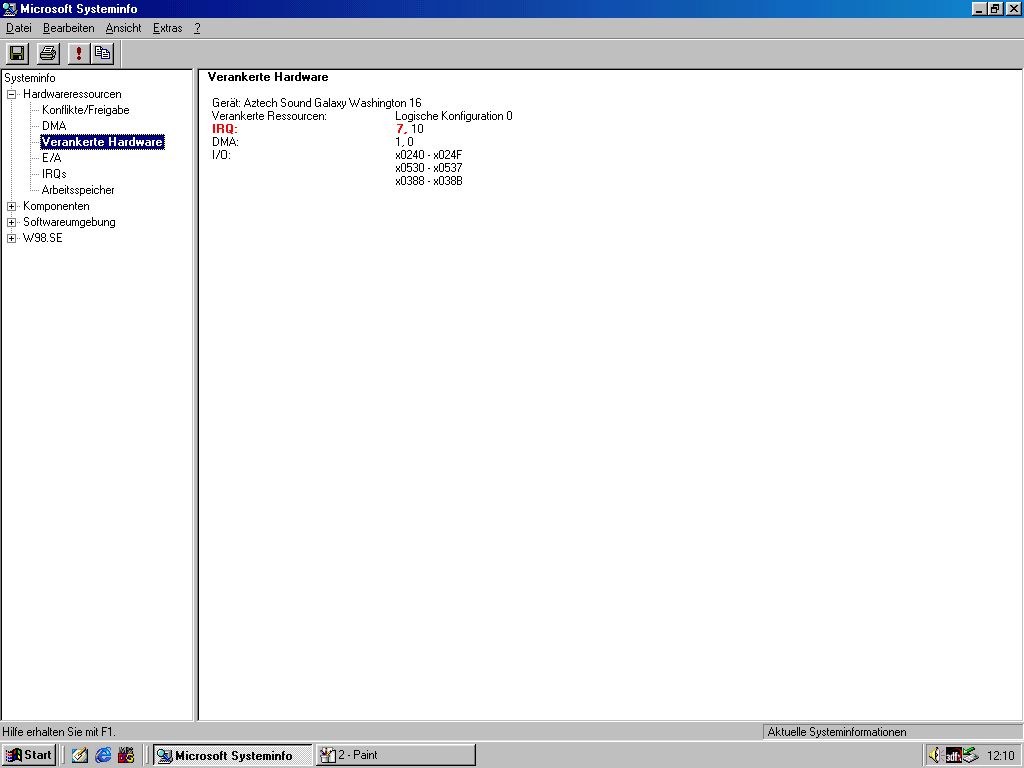Click the I/O range x0388 - x038B
The height and width of the screenshot is (768, 1024).
[429, 181]
